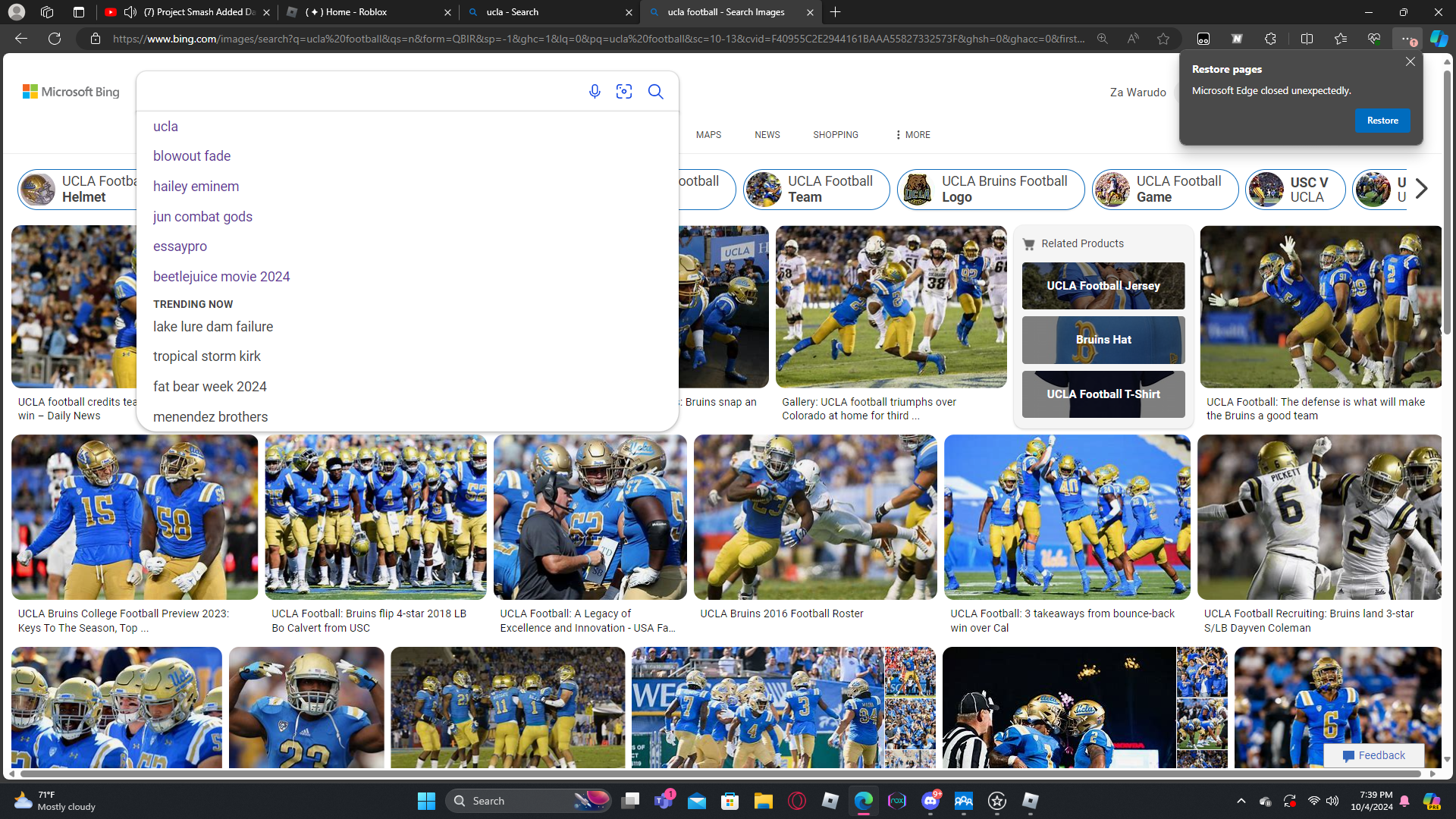Mute the Project Smash YouTube tab

click(130, 12)
